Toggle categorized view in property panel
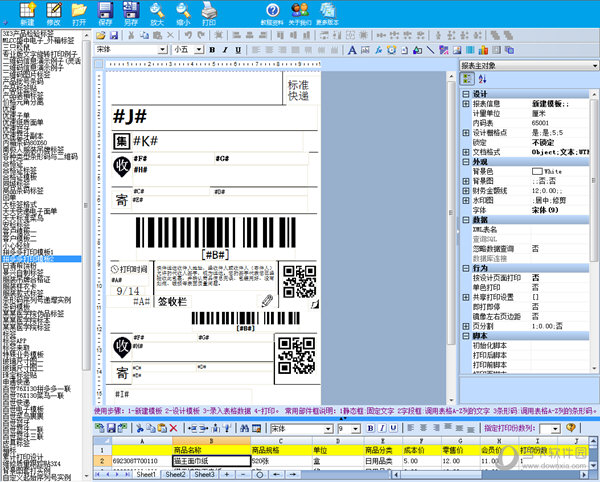The height and width of the screenshot is (482, 600). [x=467, y=80]
